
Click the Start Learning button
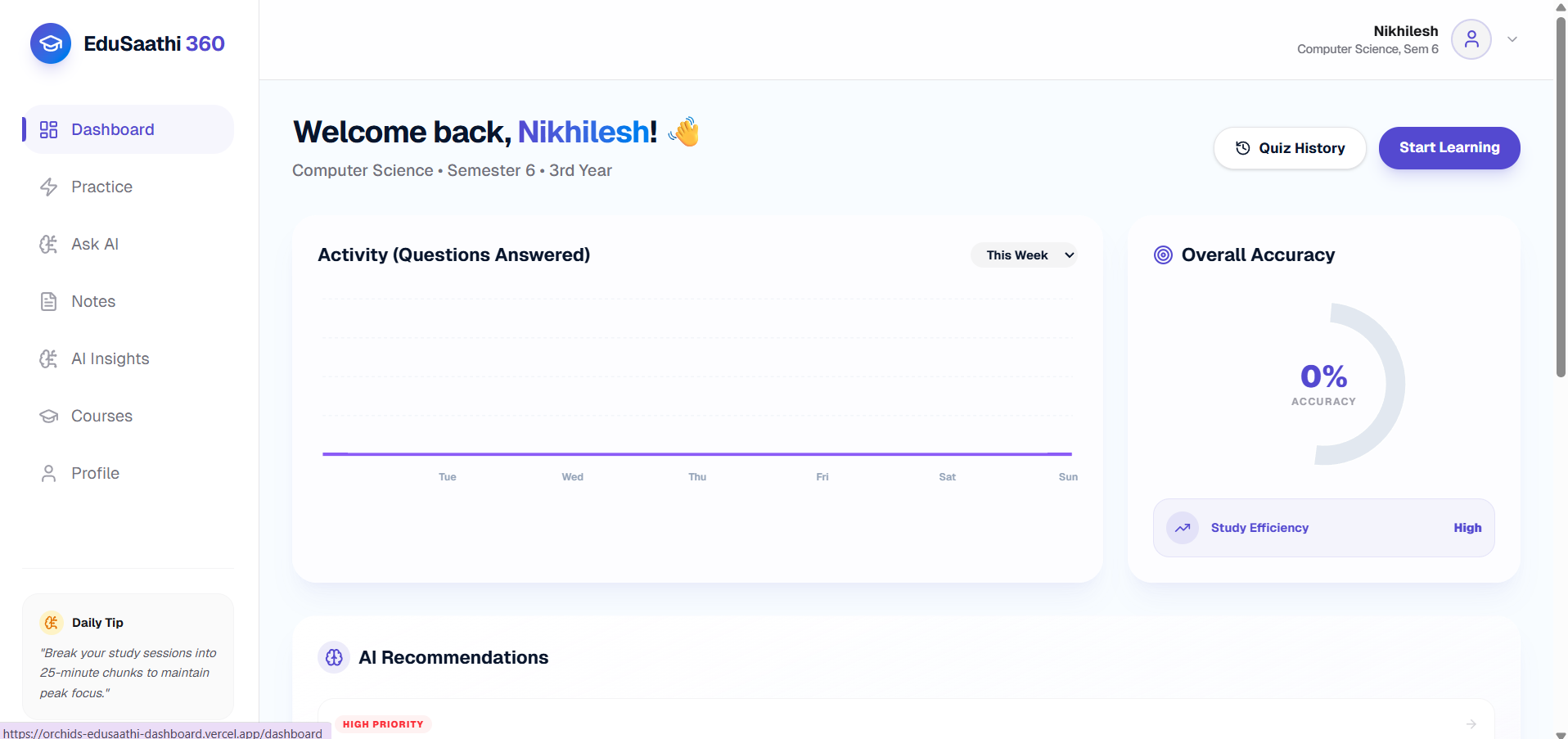[x=1449, y=148]
